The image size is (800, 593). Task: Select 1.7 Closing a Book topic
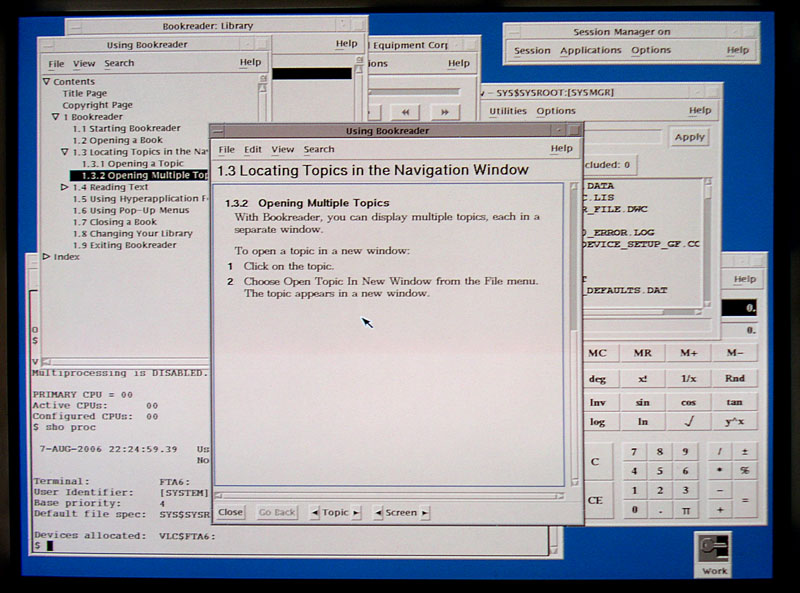tap(114, 222)
